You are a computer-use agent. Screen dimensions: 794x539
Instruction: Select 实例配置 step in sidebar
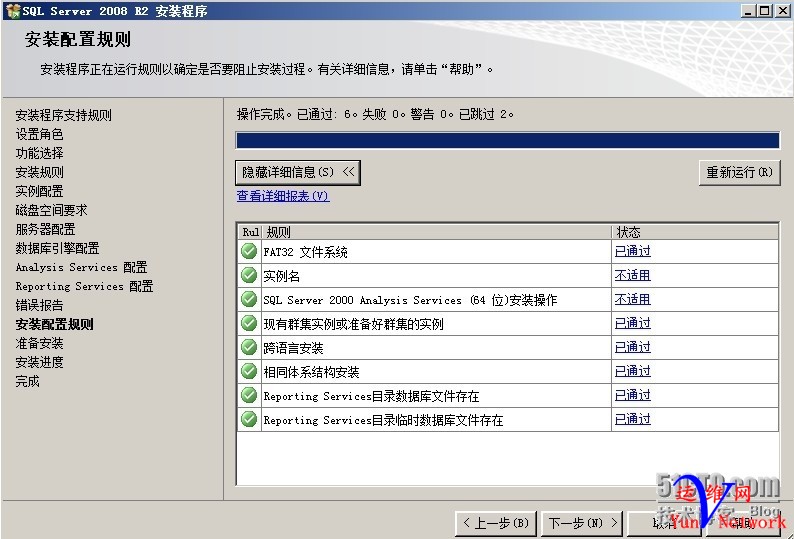[x=39, y=191]
